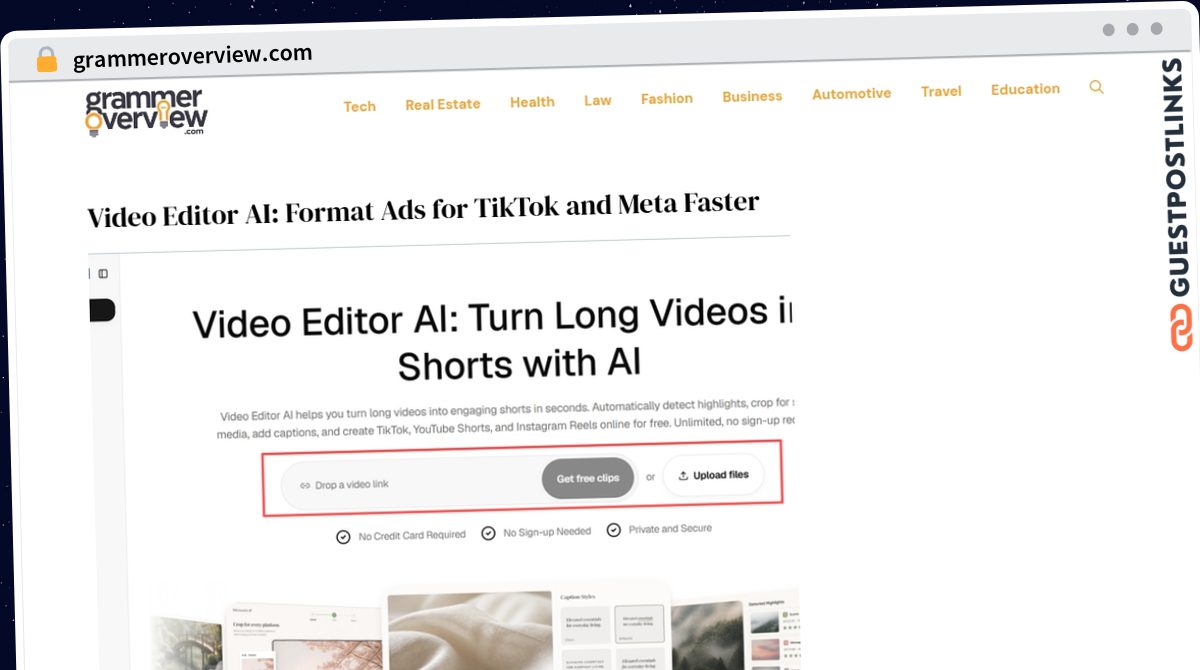Click the Turn Long Videos heading in the embedded page
Screen dimensions: 1200x670
click(x=491, y=339)
